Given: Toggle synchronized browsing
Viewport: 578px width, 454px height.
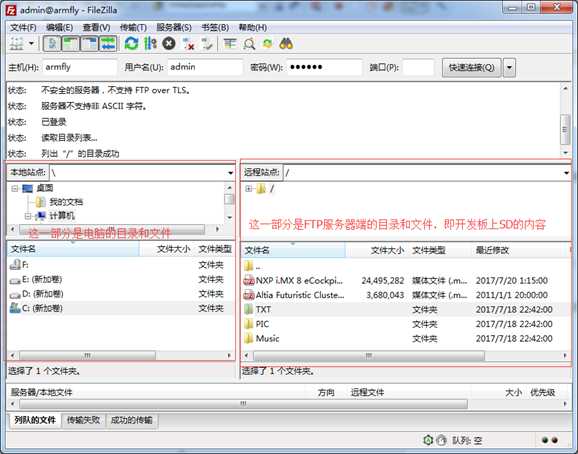Looking at the screenshot, I should (x=268, y=44).
